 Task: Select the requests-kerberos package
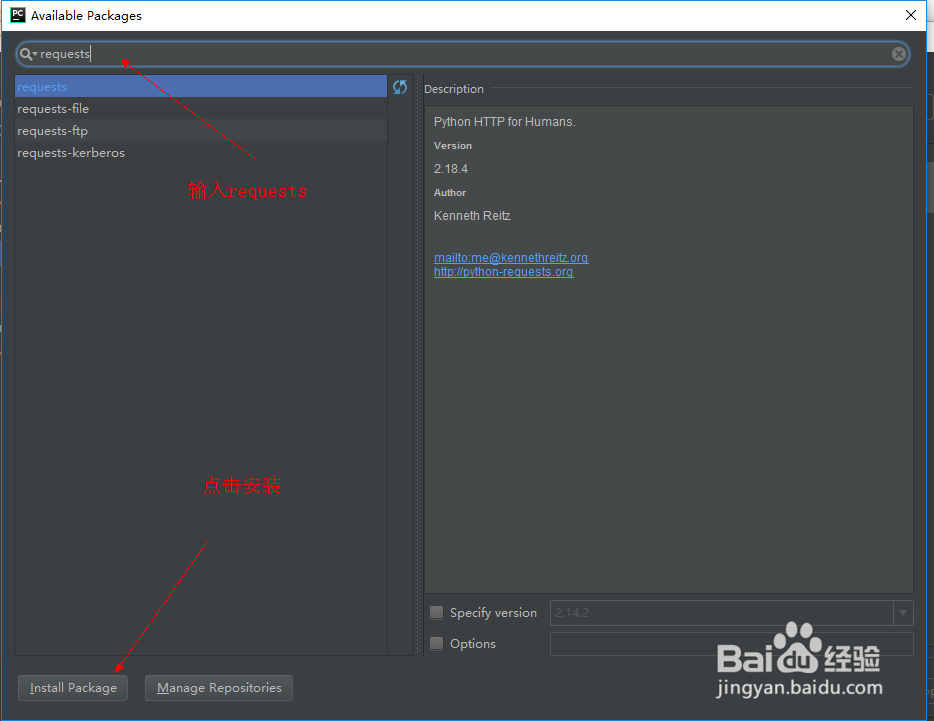[201, 153]
